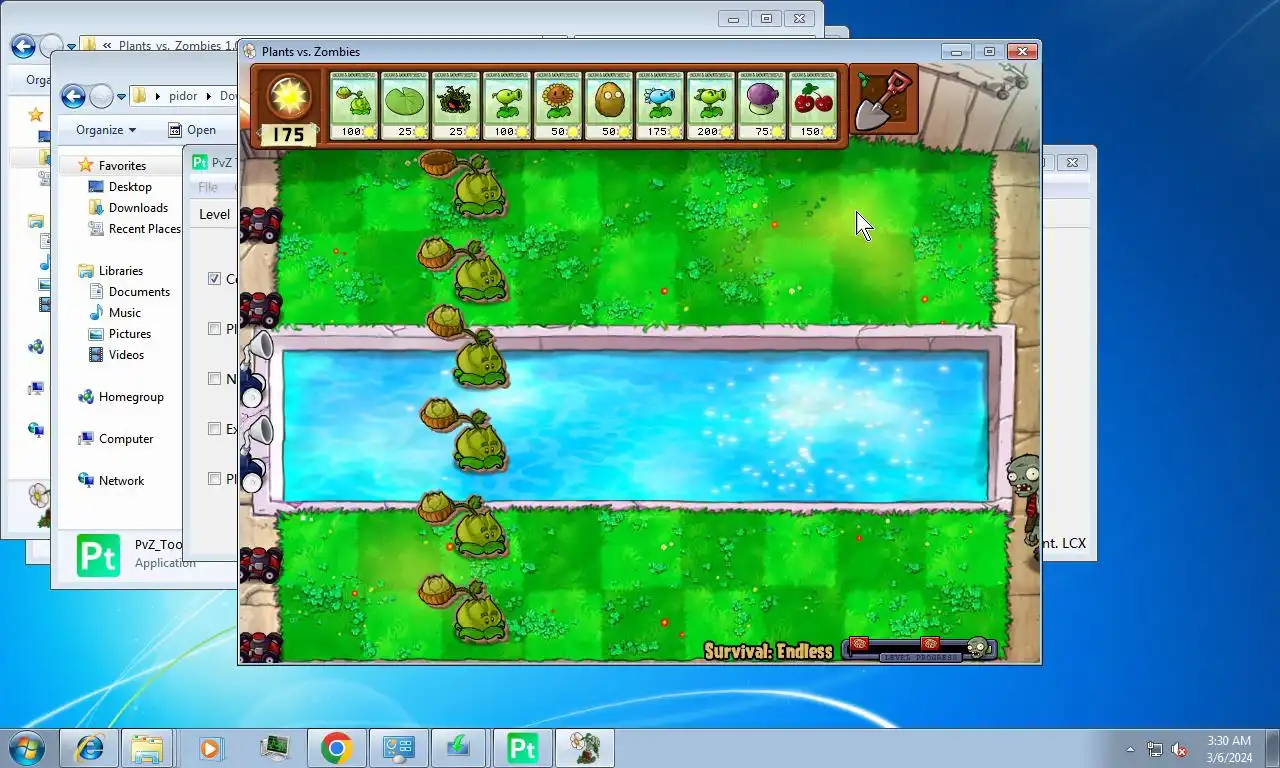Image resolution: width=1280 pixels, height=768 pixels.
Task: Go forward in the pidor Explorer window
Action: [101, 96]
